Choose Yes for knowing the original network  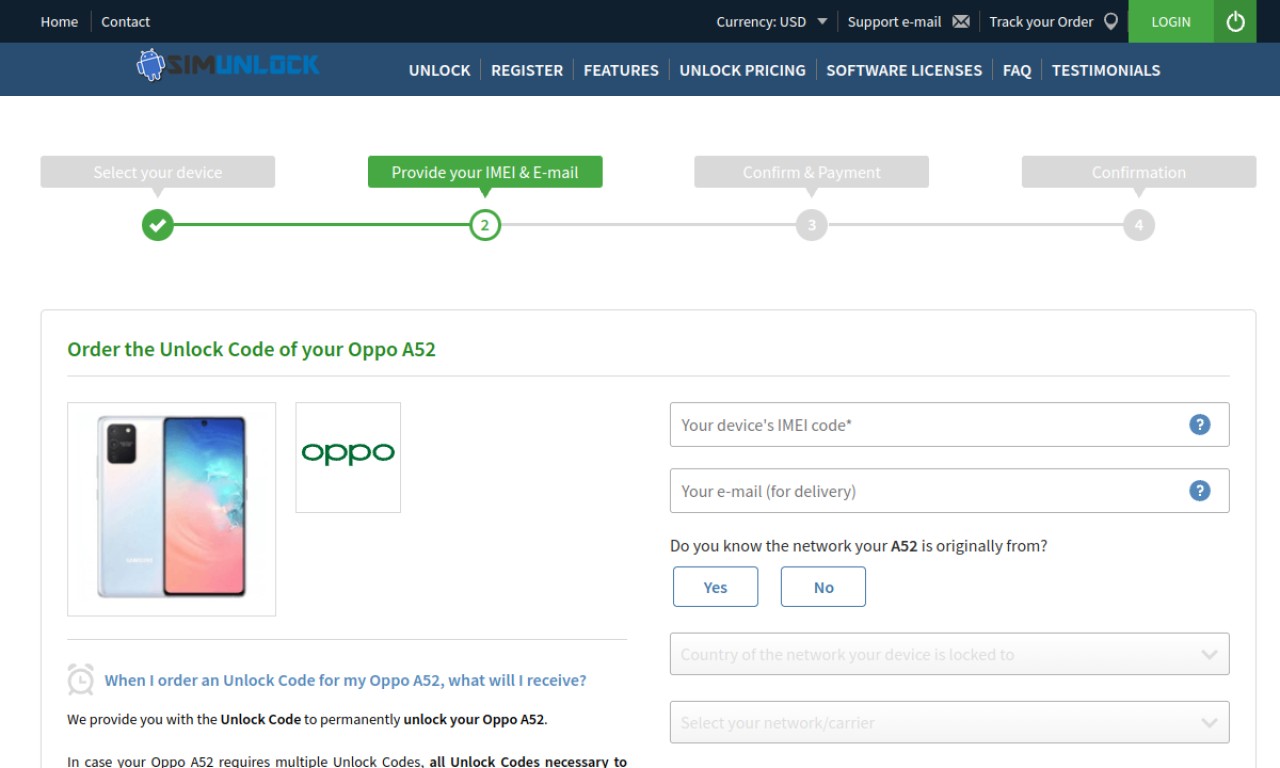click(x=715, y=587)
